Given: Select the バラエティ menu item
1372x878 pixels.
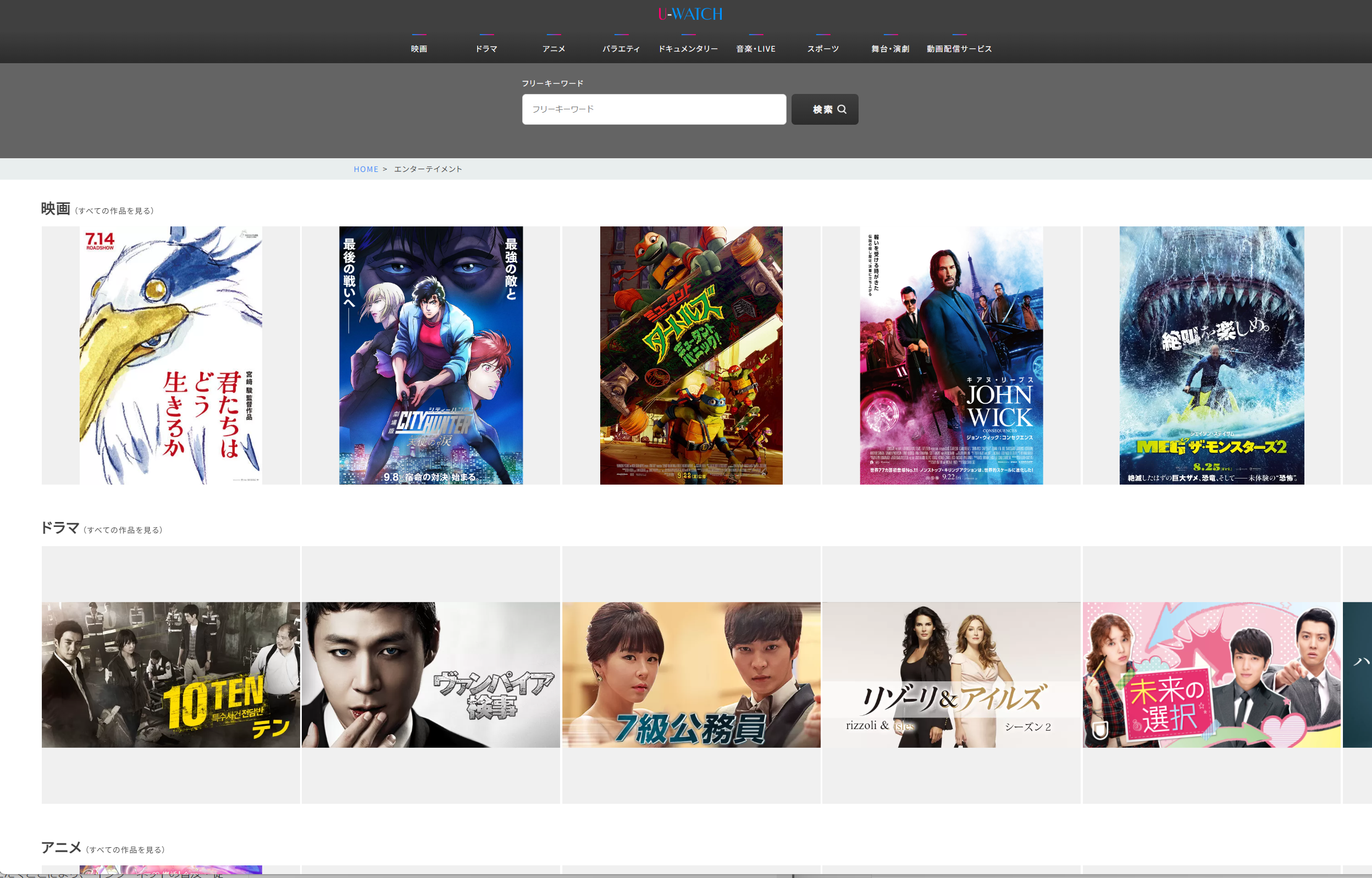Looking at the screenshot, I should pyautogui.click(x=621, y=48).
